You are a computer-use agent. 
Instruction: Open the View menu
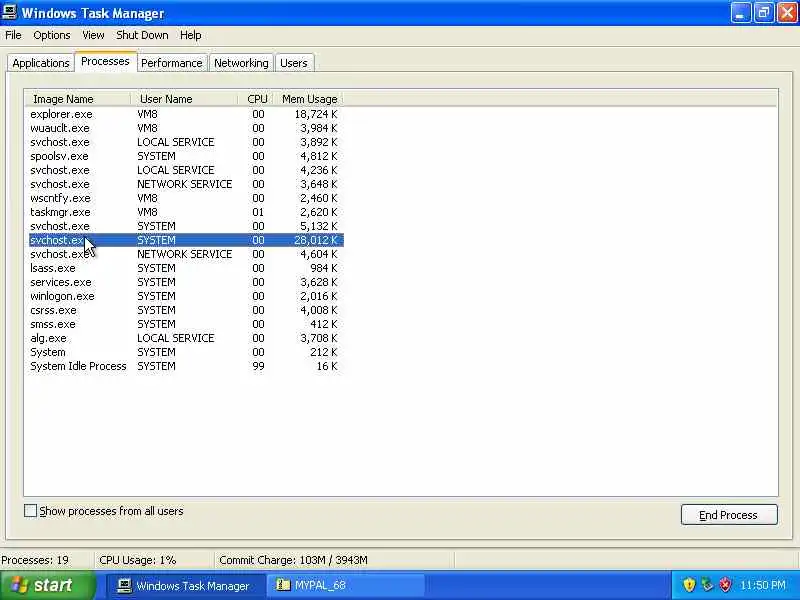pyautogui.click(x=93, y=35)
